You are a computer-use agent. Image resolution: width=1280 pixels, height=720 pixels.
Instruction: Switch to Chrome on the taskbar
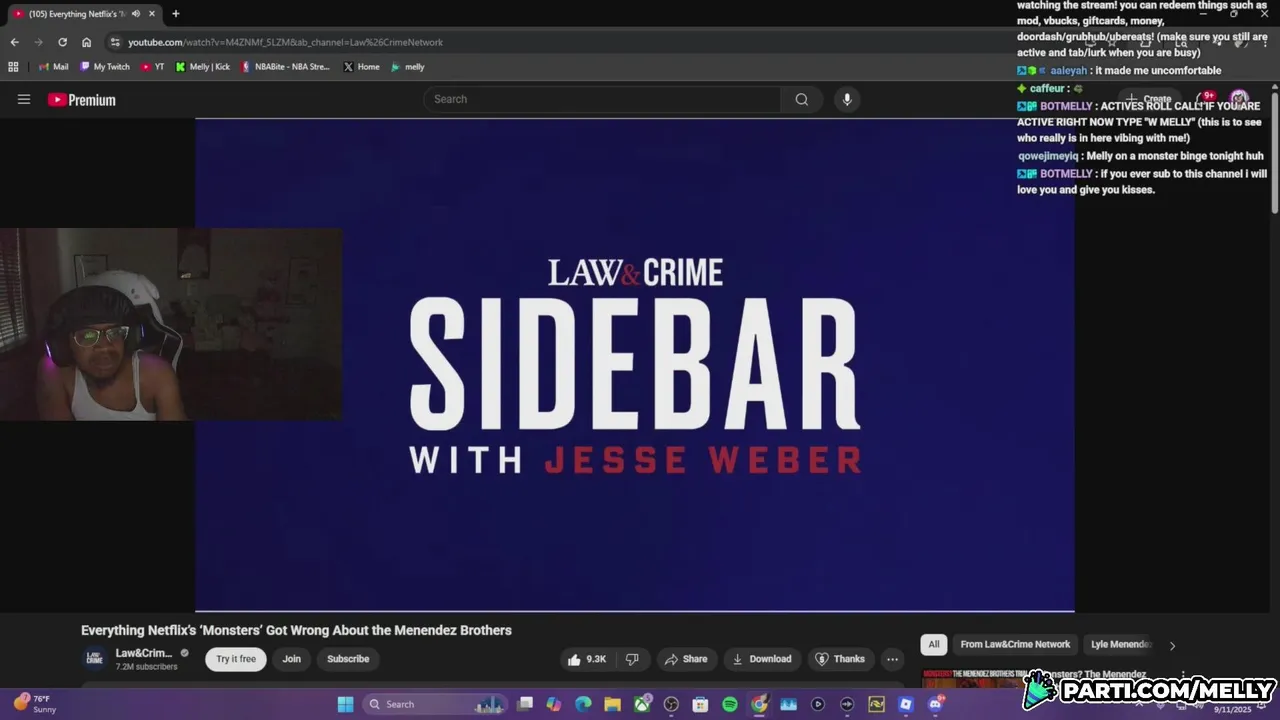coord(759,704)
